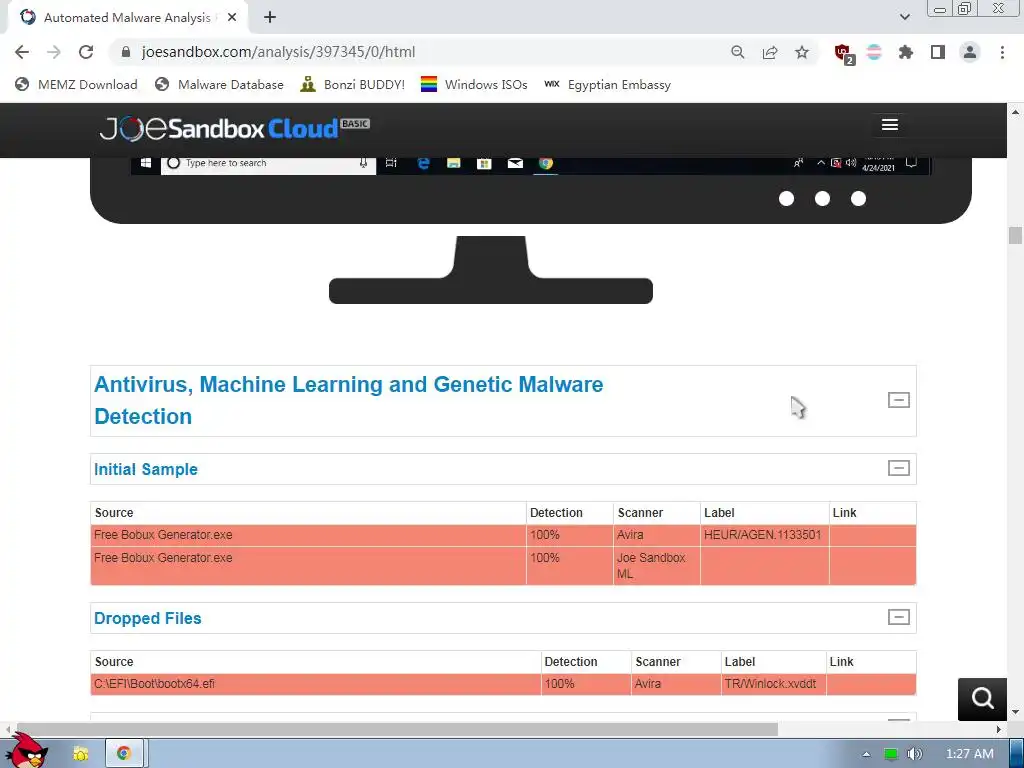Collapse the Dropped Files section

pos(899,617)
